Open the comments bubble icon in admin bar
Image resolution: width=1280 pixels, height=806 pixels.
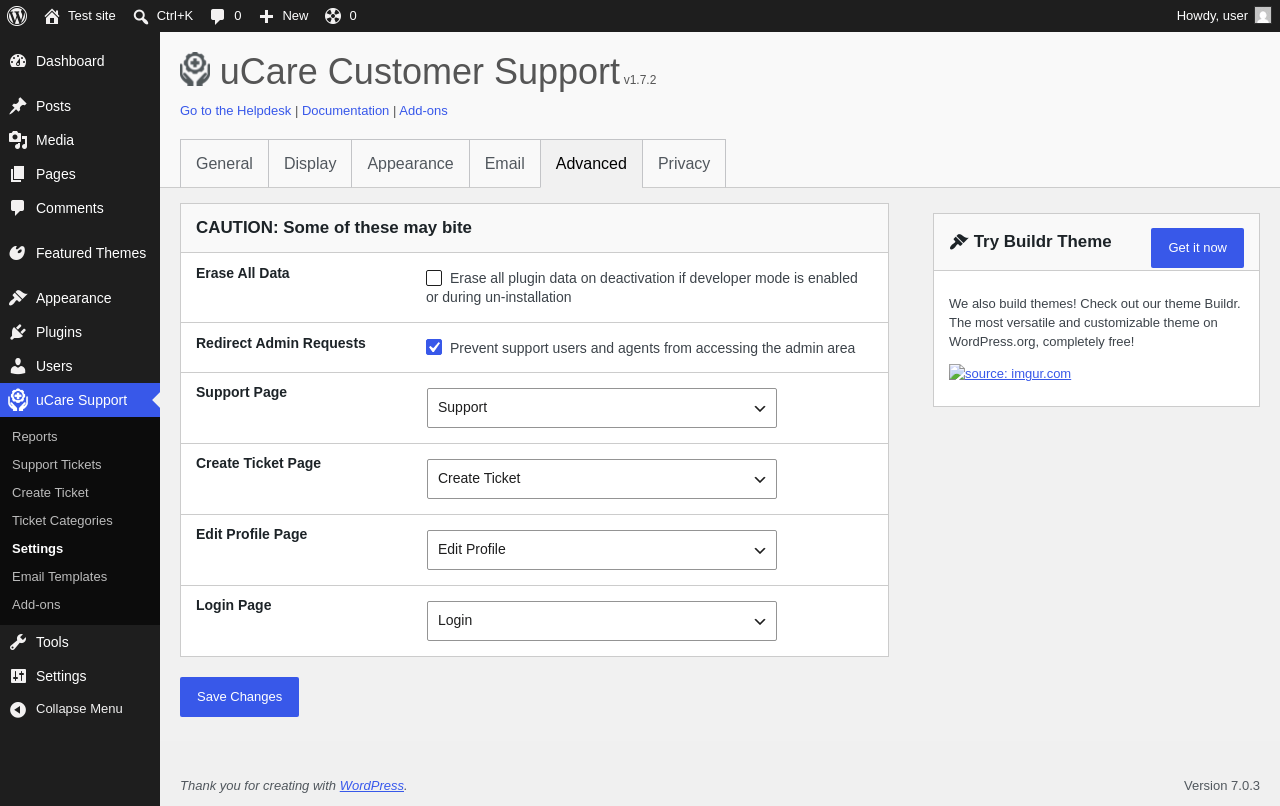218,16
